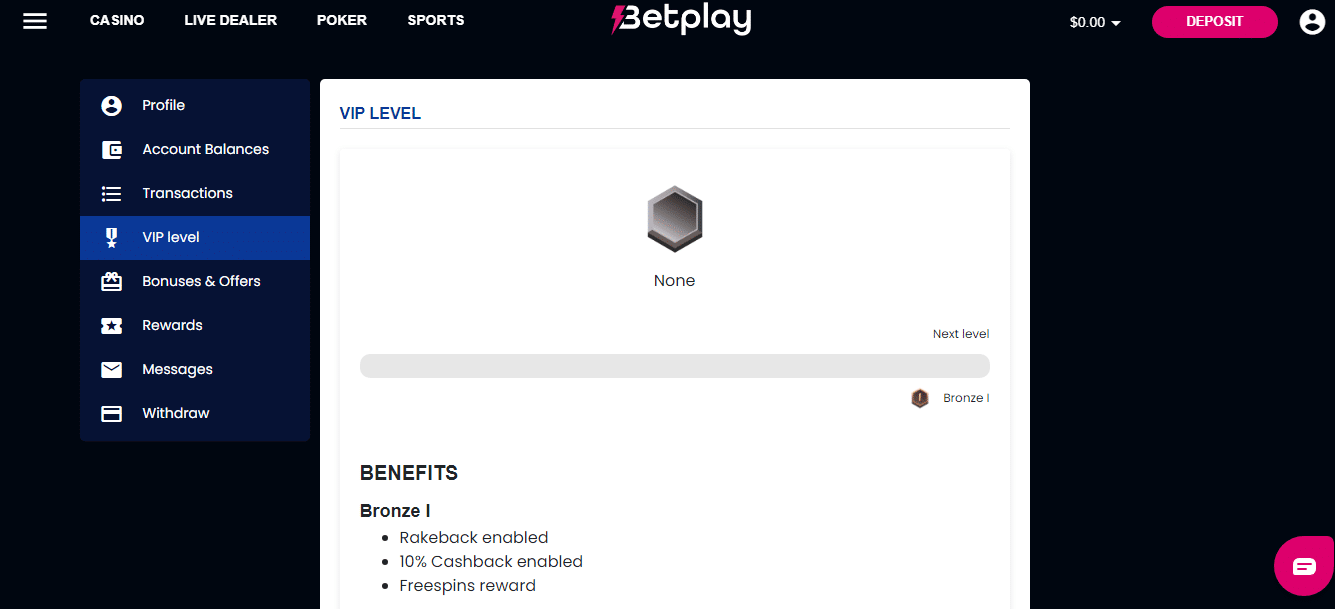Click the Profile person icon in sidebar
Viewport: 1335px width, 609px height.
[x=111, y=105]
